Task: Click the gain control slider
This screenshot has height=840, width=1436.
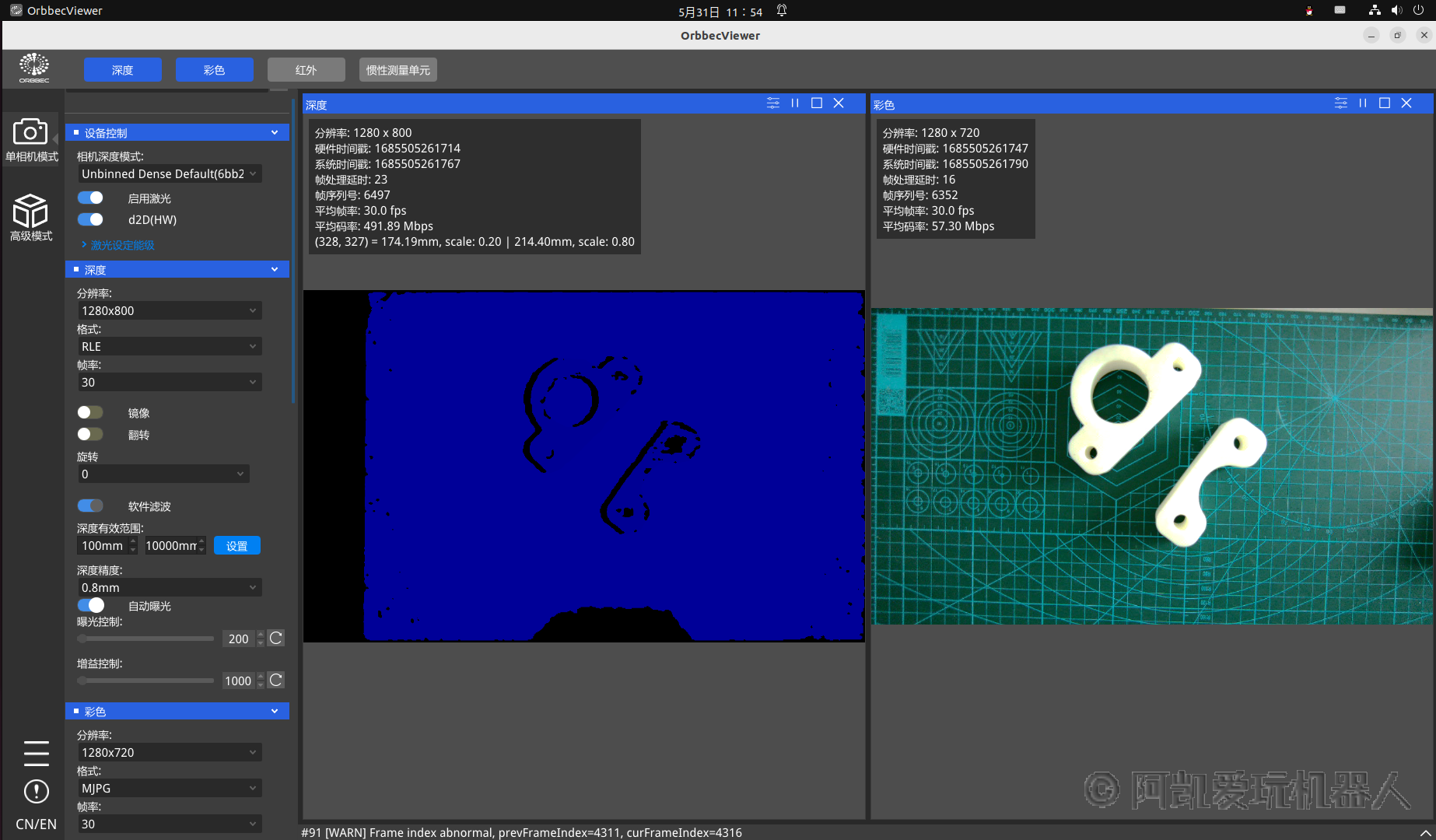Action: (145, 681)
